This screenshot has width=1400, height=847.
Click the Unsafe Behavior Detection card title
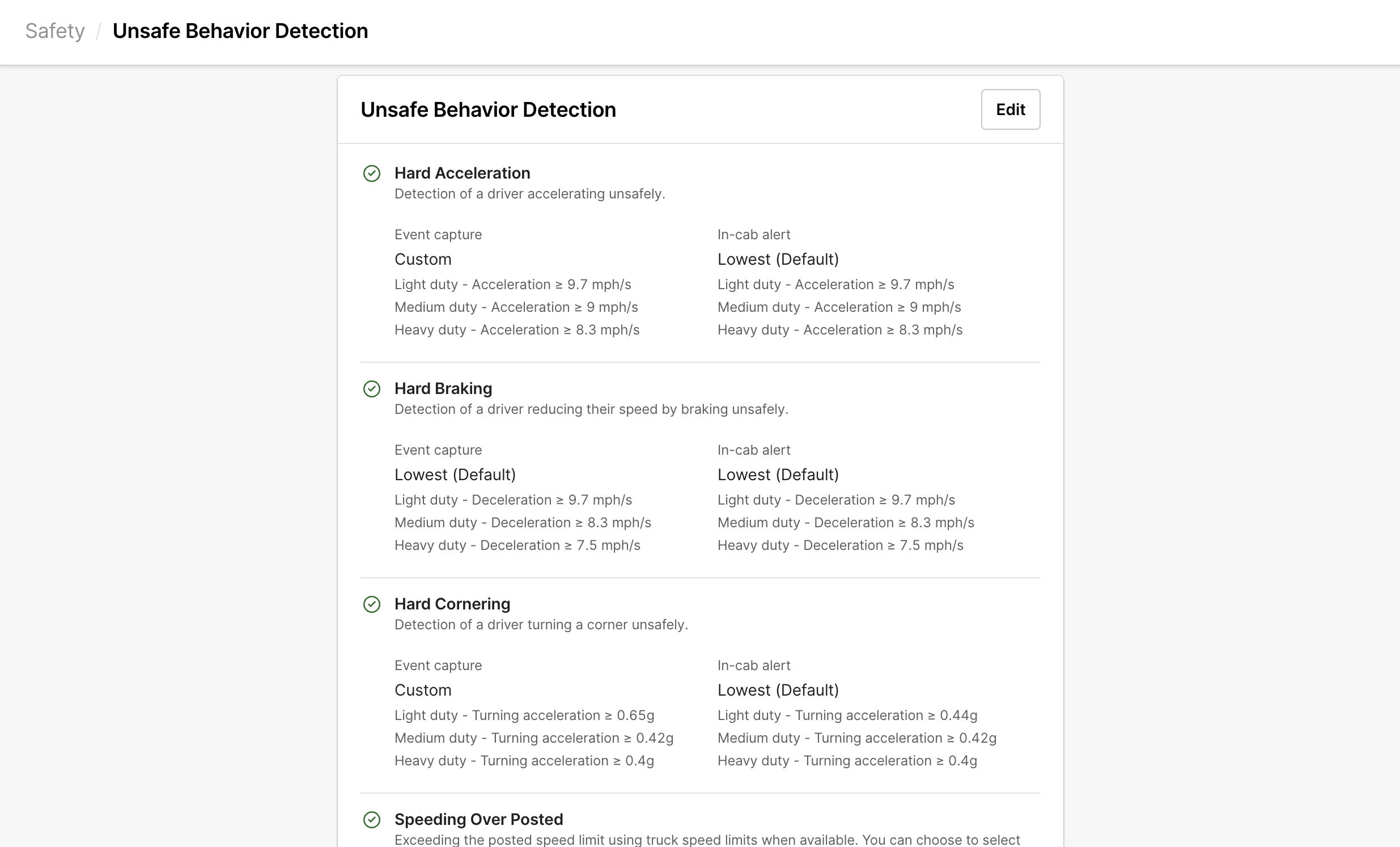coord(488,109)
